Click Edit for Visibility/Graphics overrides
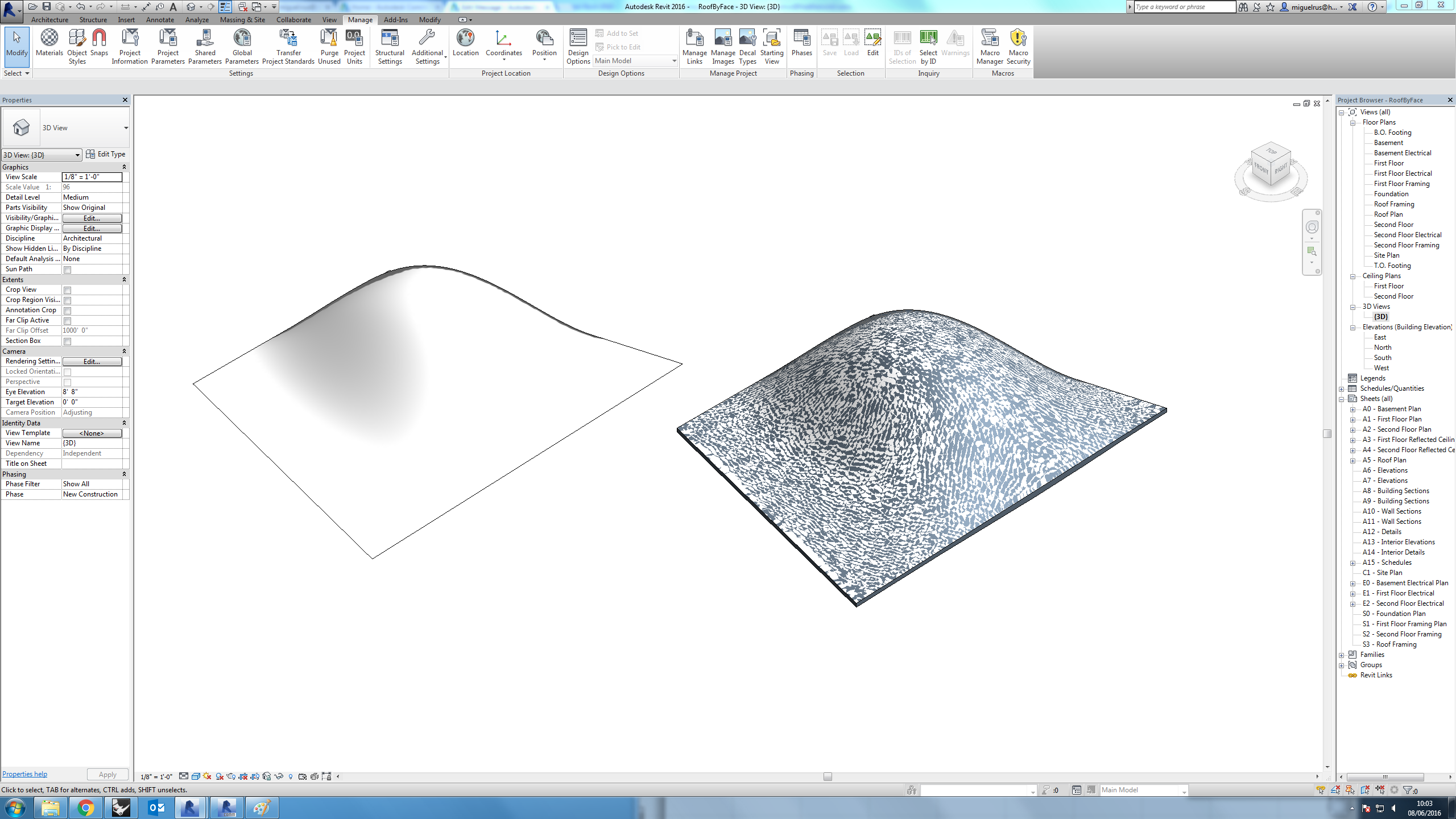 click(x=92, y=218)
